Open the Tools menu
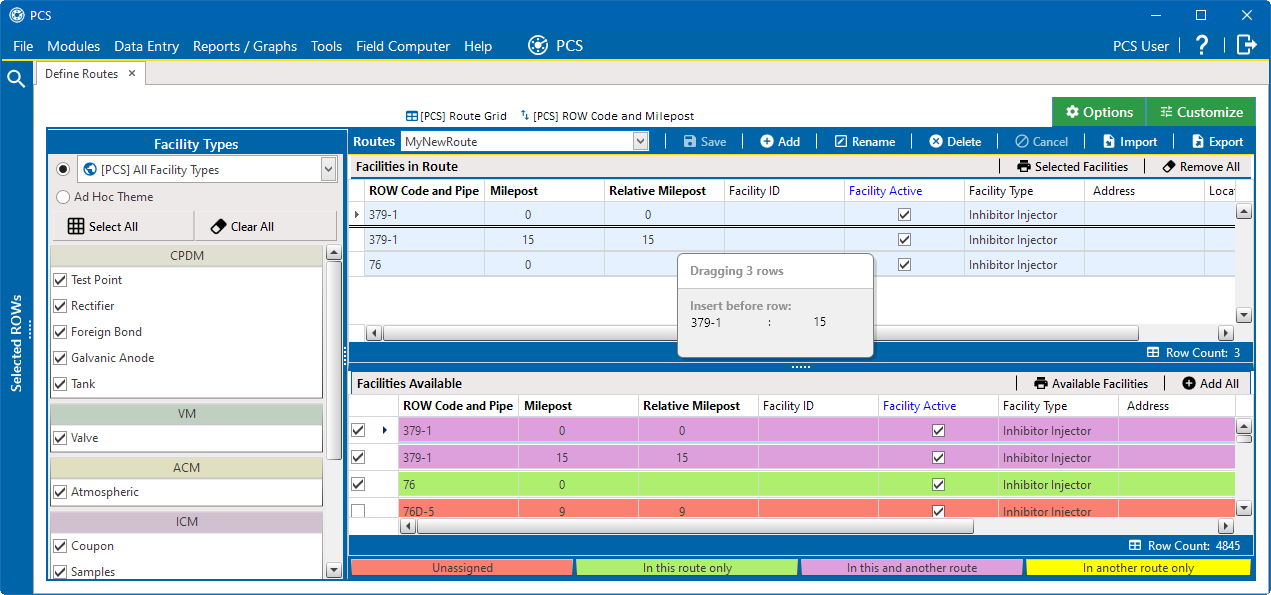This screenshot has height=595, width=1271. coord(326,46)
